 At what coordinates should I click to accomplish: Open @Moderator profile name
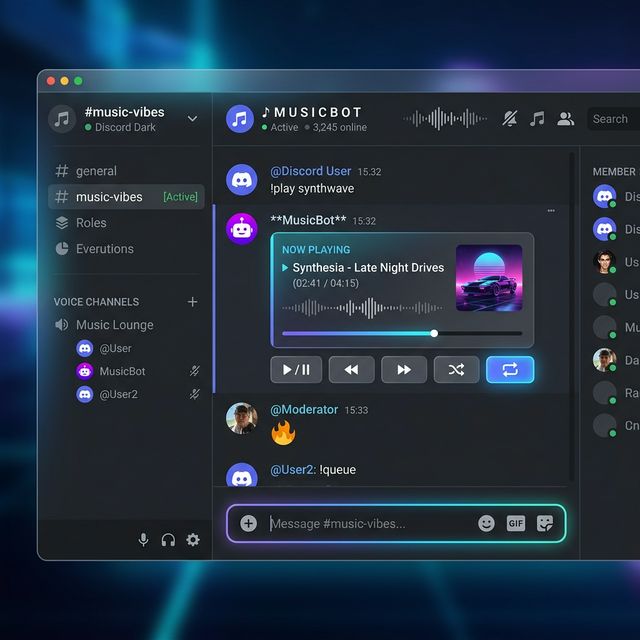304,409
